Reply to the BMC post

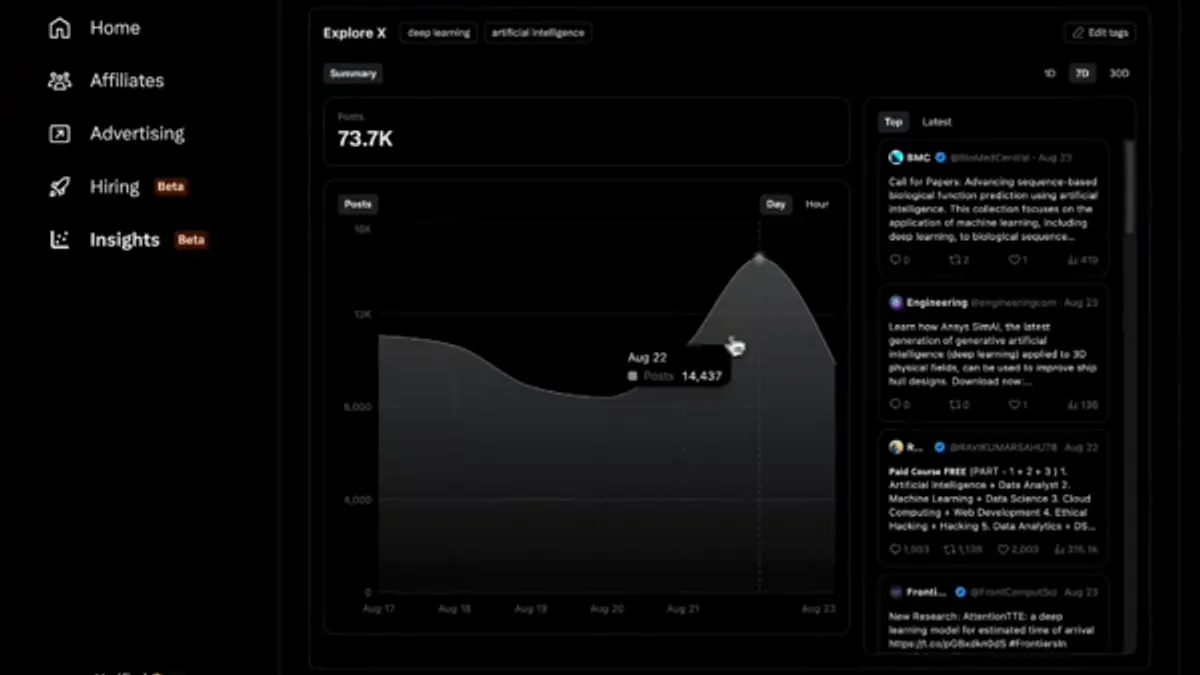coord(899,260)
